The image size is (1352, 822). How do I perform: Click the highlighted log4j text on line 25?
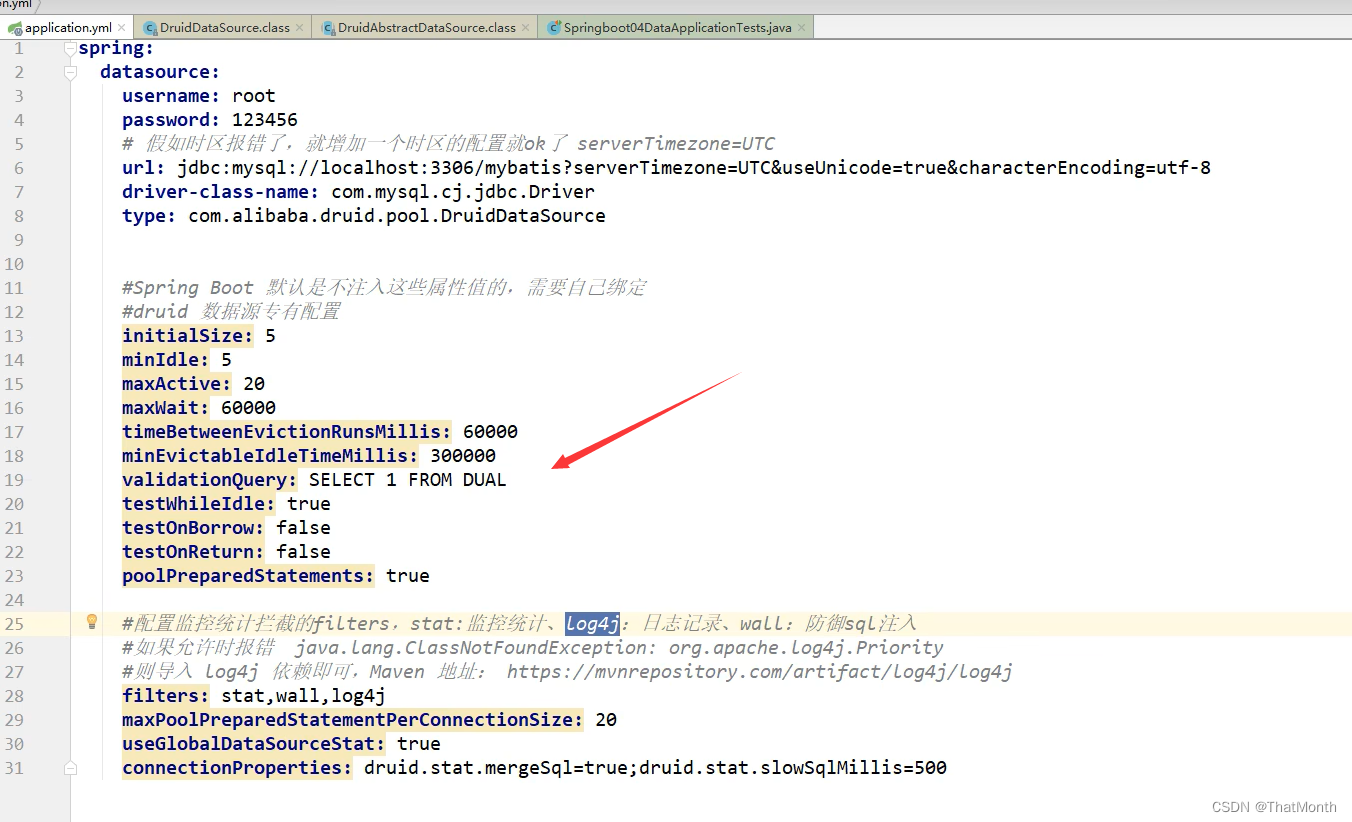tap(592, 623)
